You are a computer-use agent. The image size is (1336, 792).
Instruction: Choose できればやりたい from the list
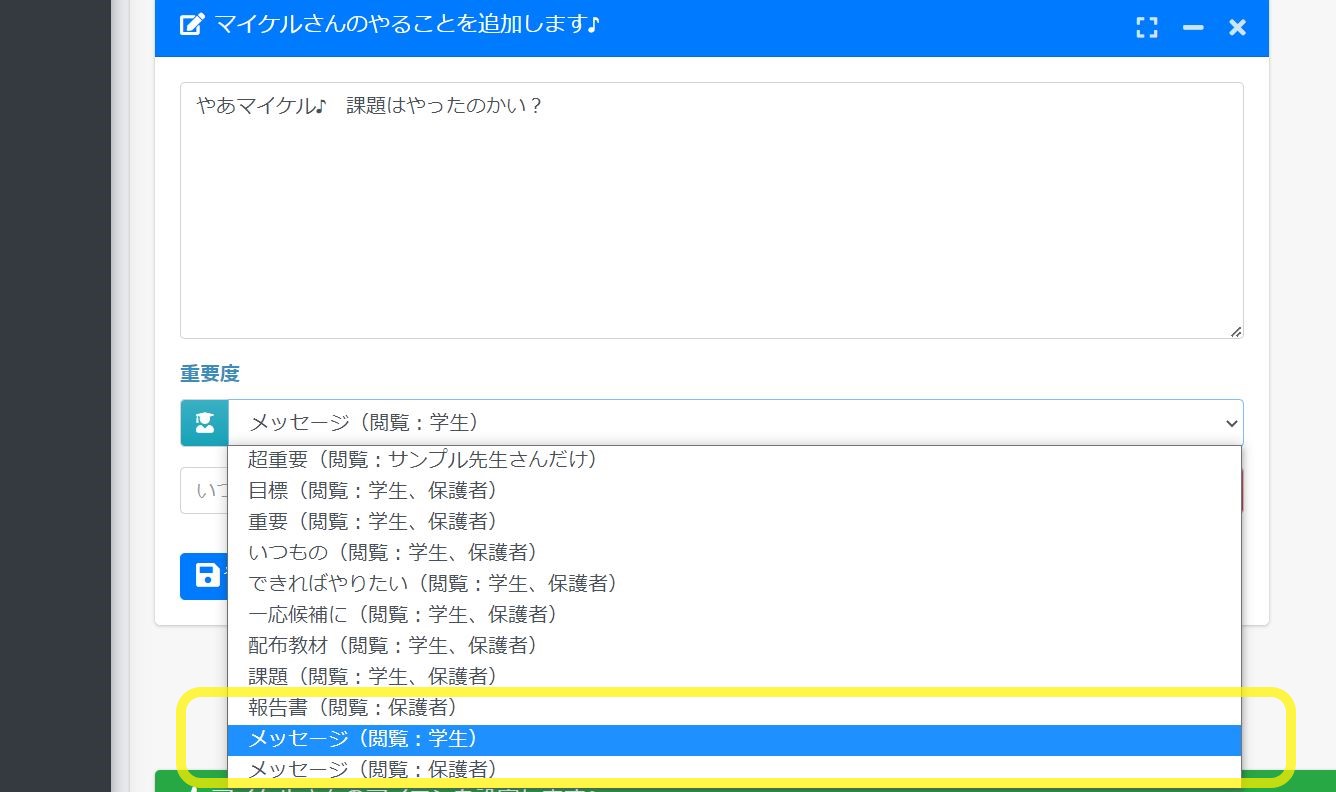tap(432, 583)
